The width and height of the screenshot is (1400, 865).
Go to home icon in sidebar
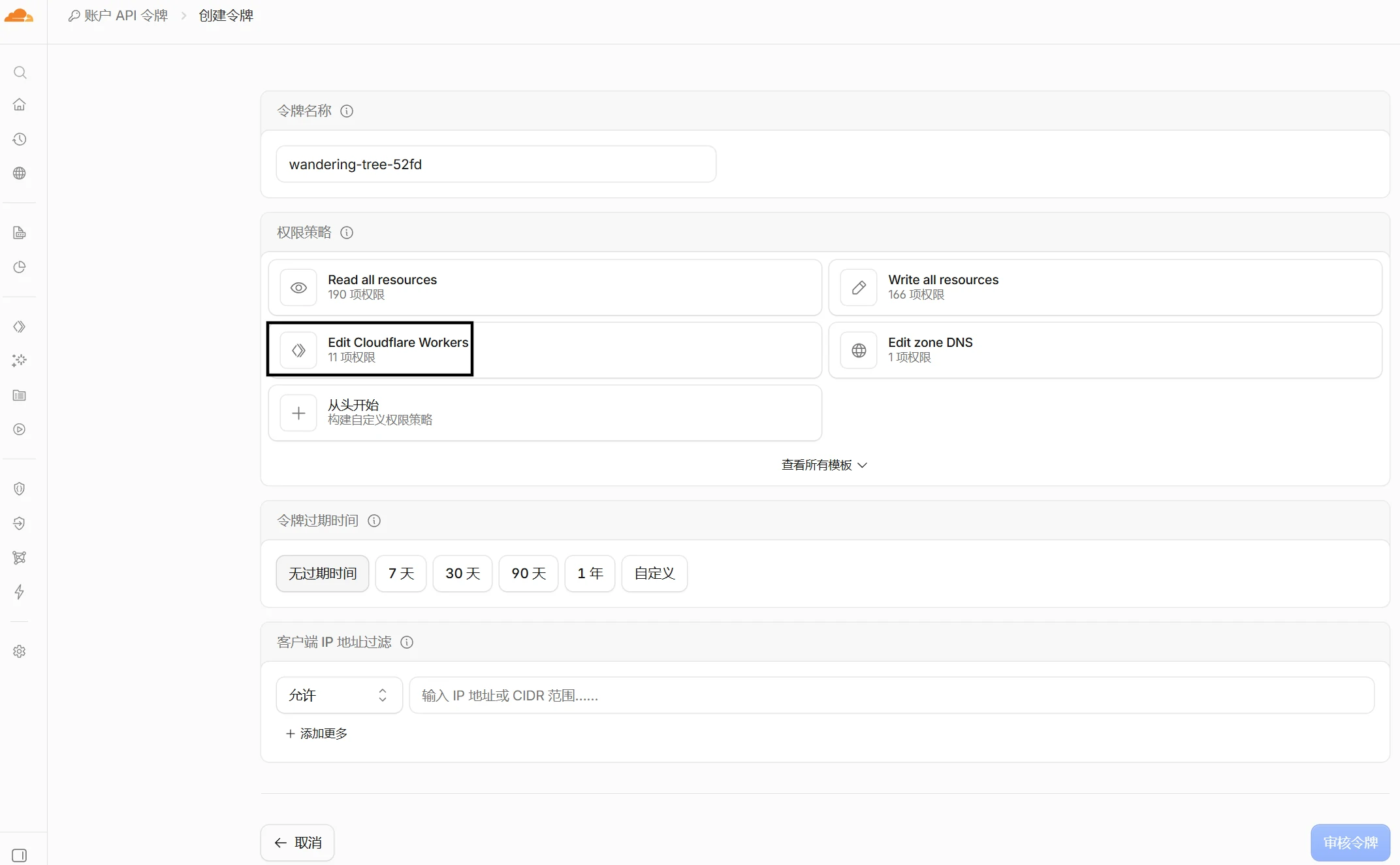click(x=20, y=105)
